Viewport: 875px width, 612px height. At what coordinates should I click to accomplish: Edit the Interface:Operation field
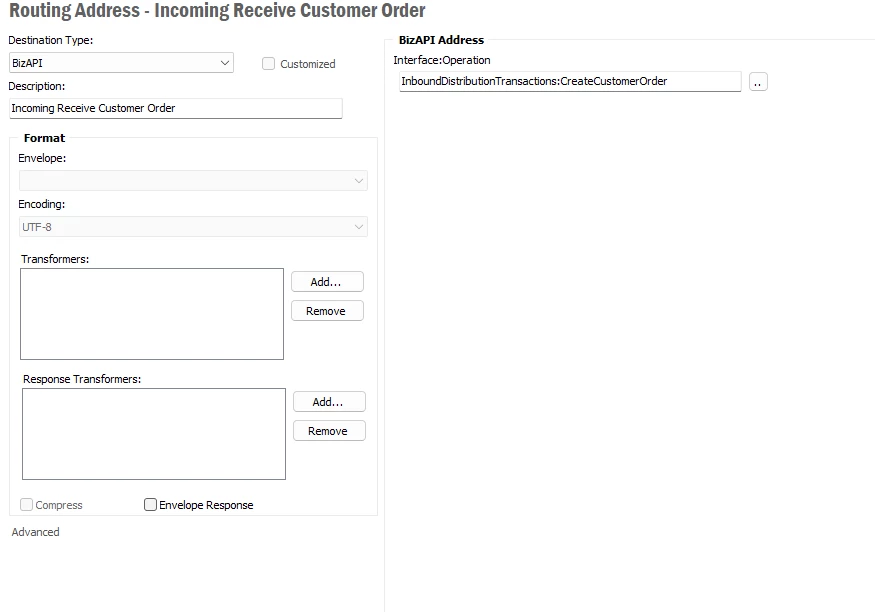pos(570,81)
